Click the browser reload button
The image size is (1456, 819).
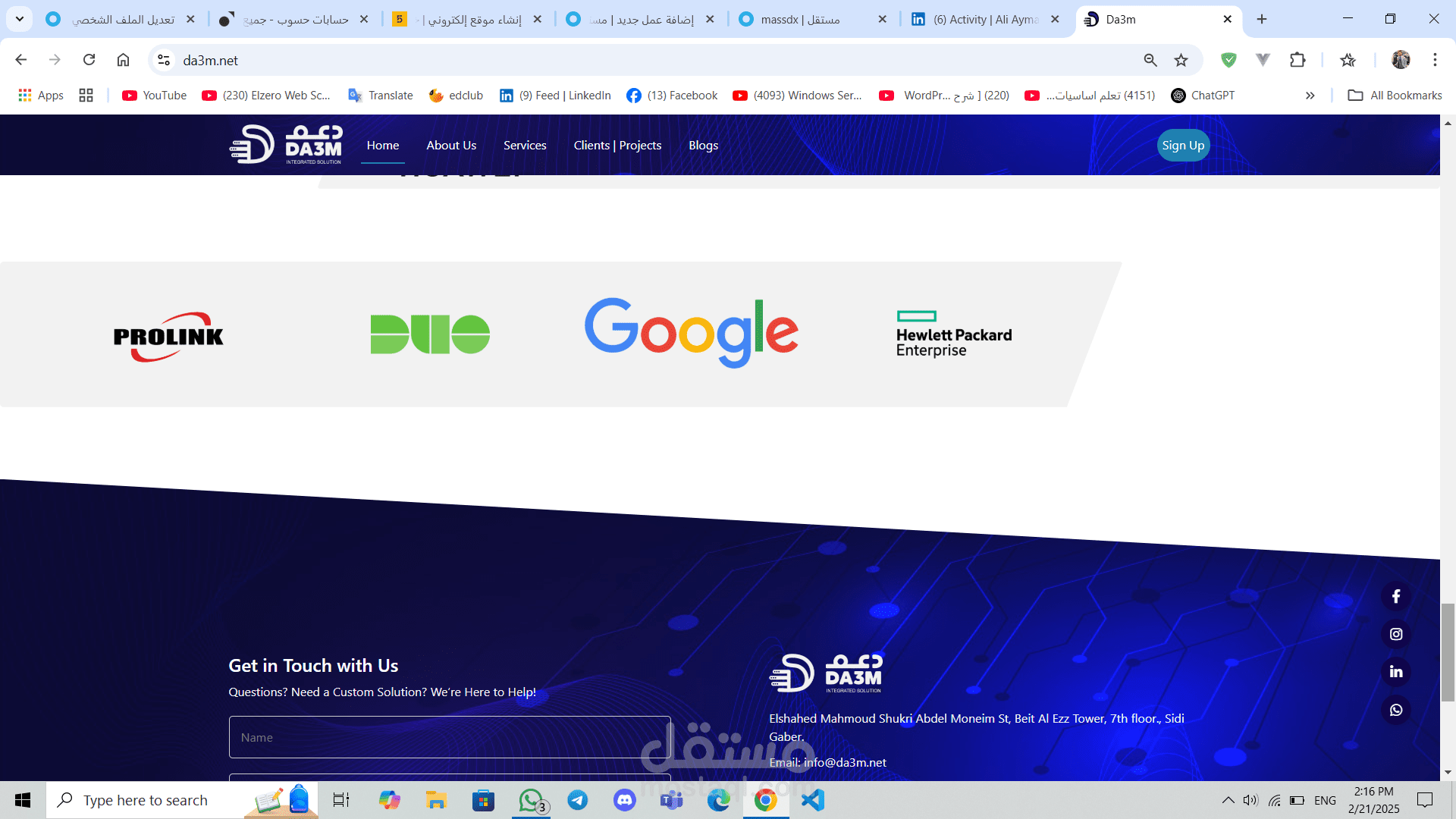[x=89, y=60]
